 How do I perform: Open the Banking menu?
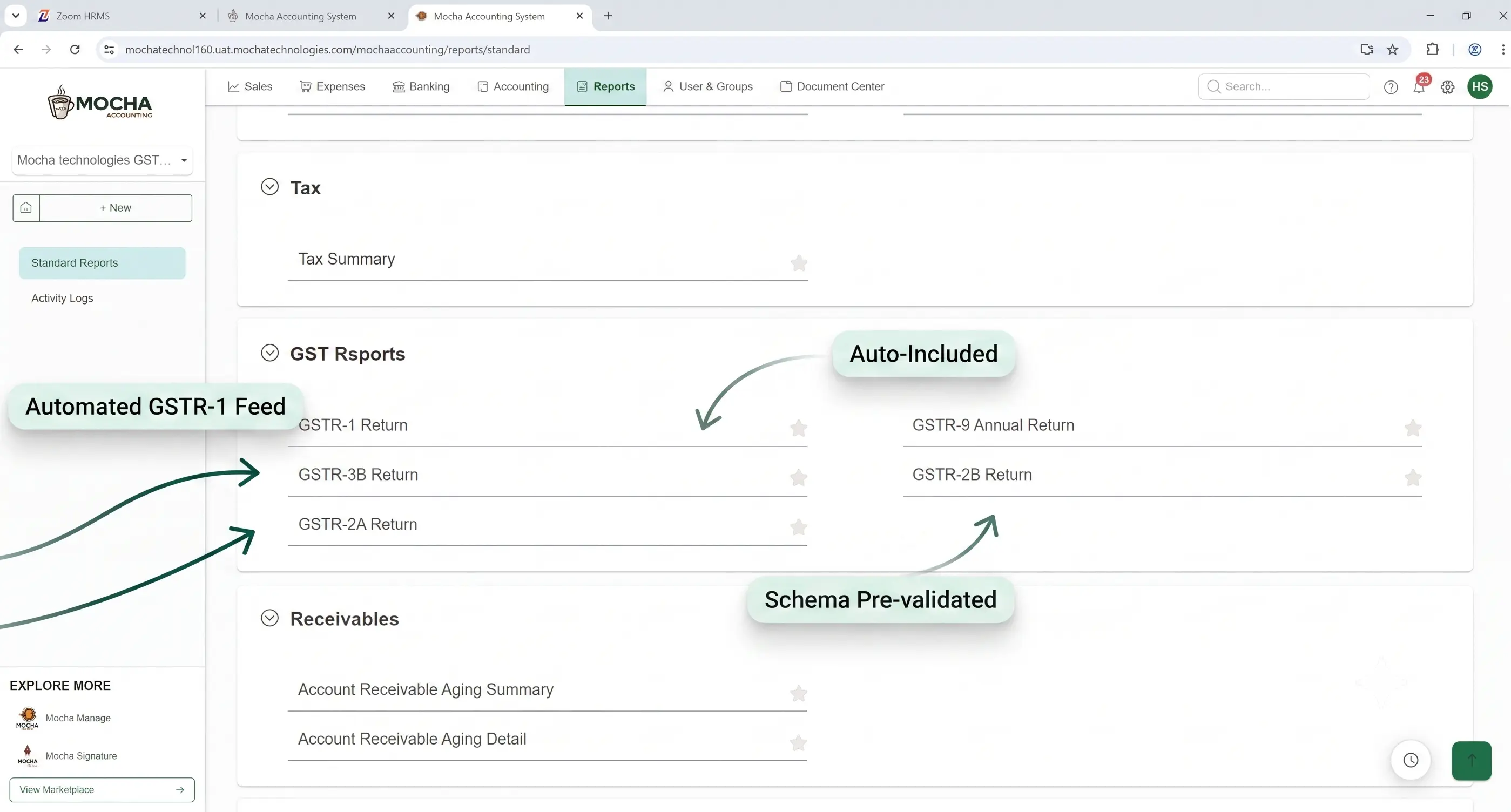(421, 87)
